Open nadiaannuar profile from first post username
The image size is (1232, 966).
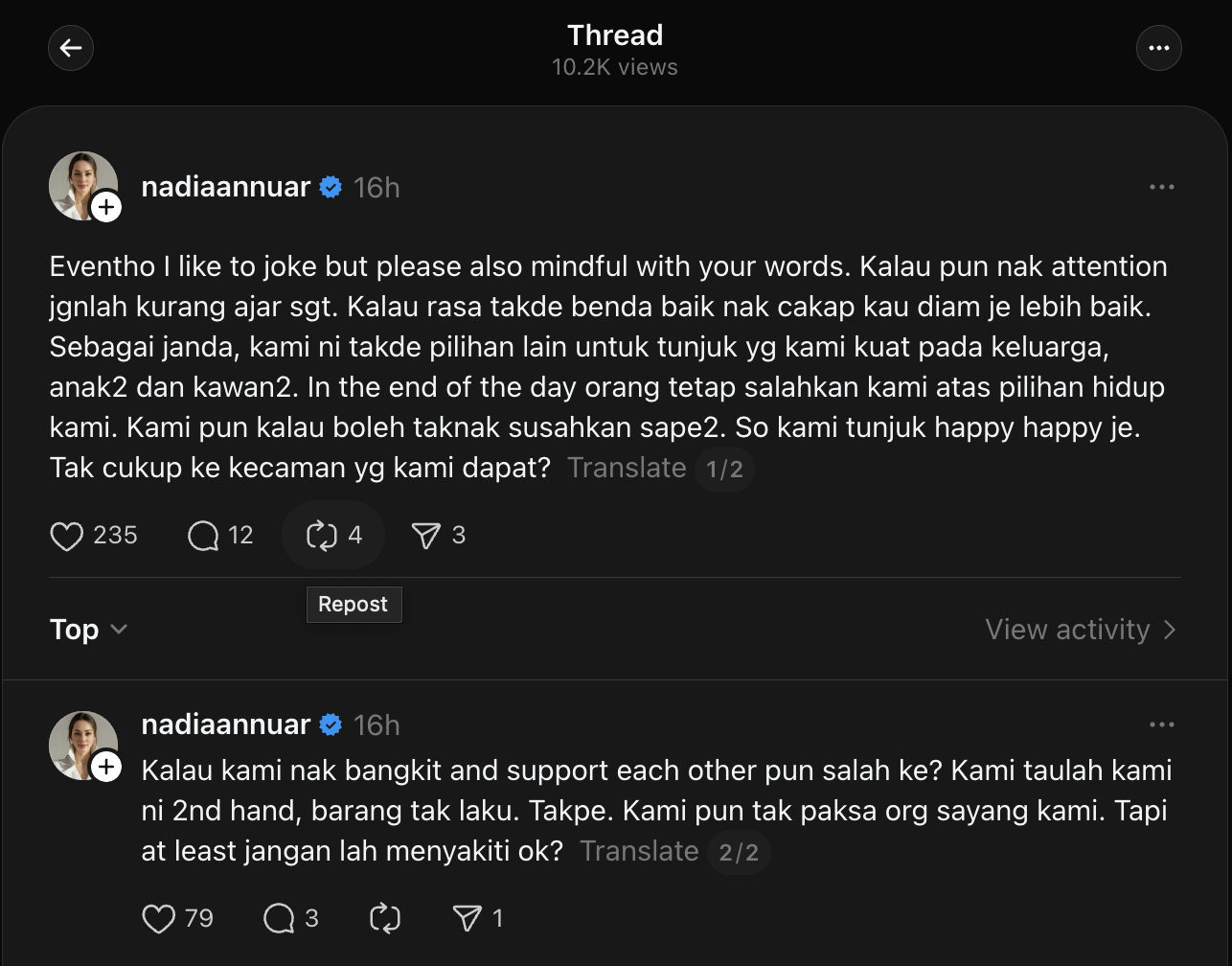tap(225, 187)
